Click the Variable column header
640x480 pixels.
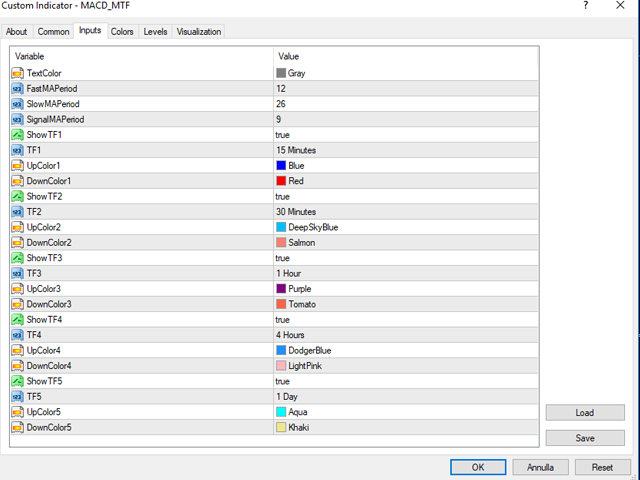pyautogui.click(x=142, y=56)
